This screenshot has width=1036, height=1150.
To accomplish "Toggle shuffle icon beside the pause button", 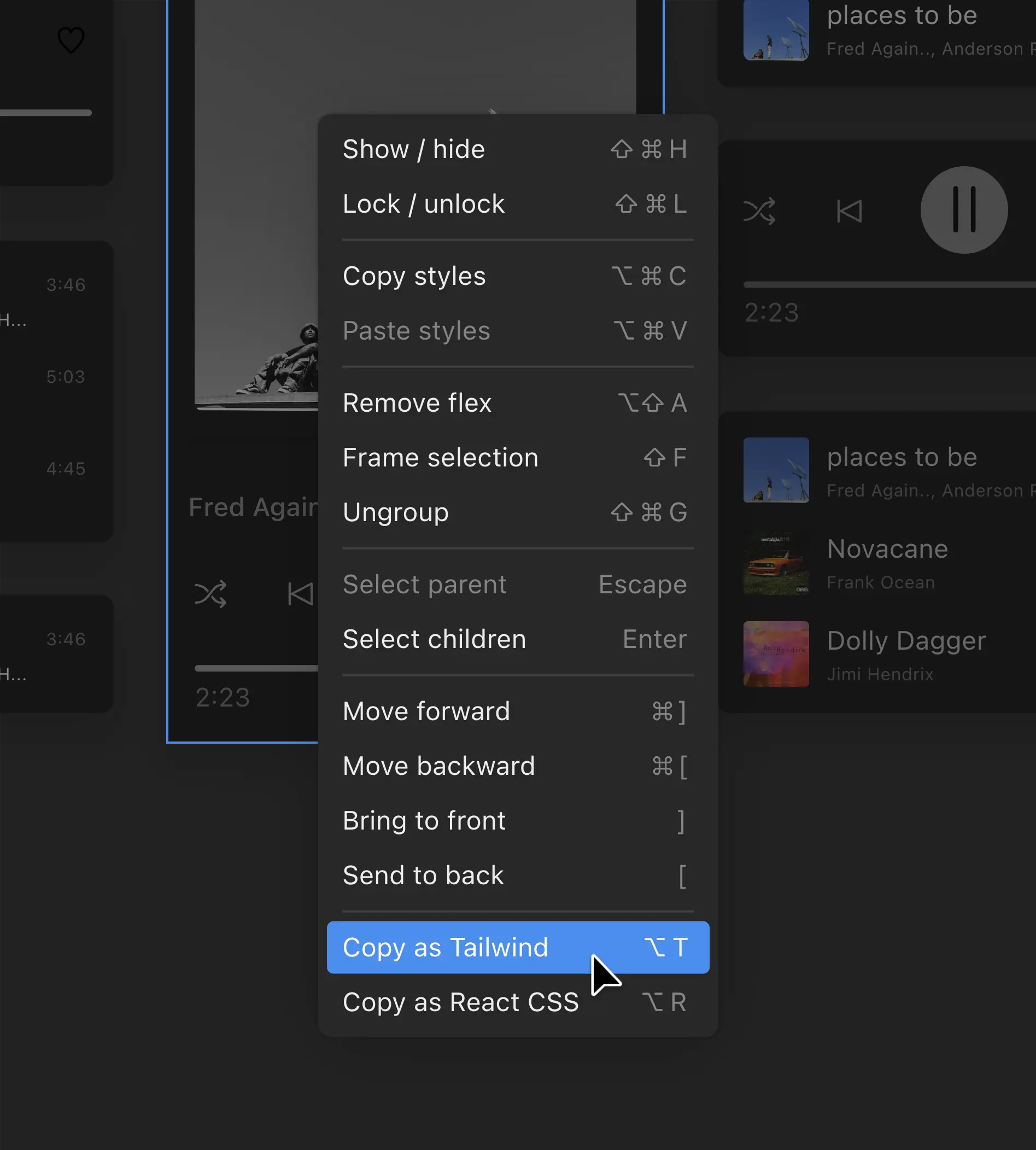I will coord(759,211).
